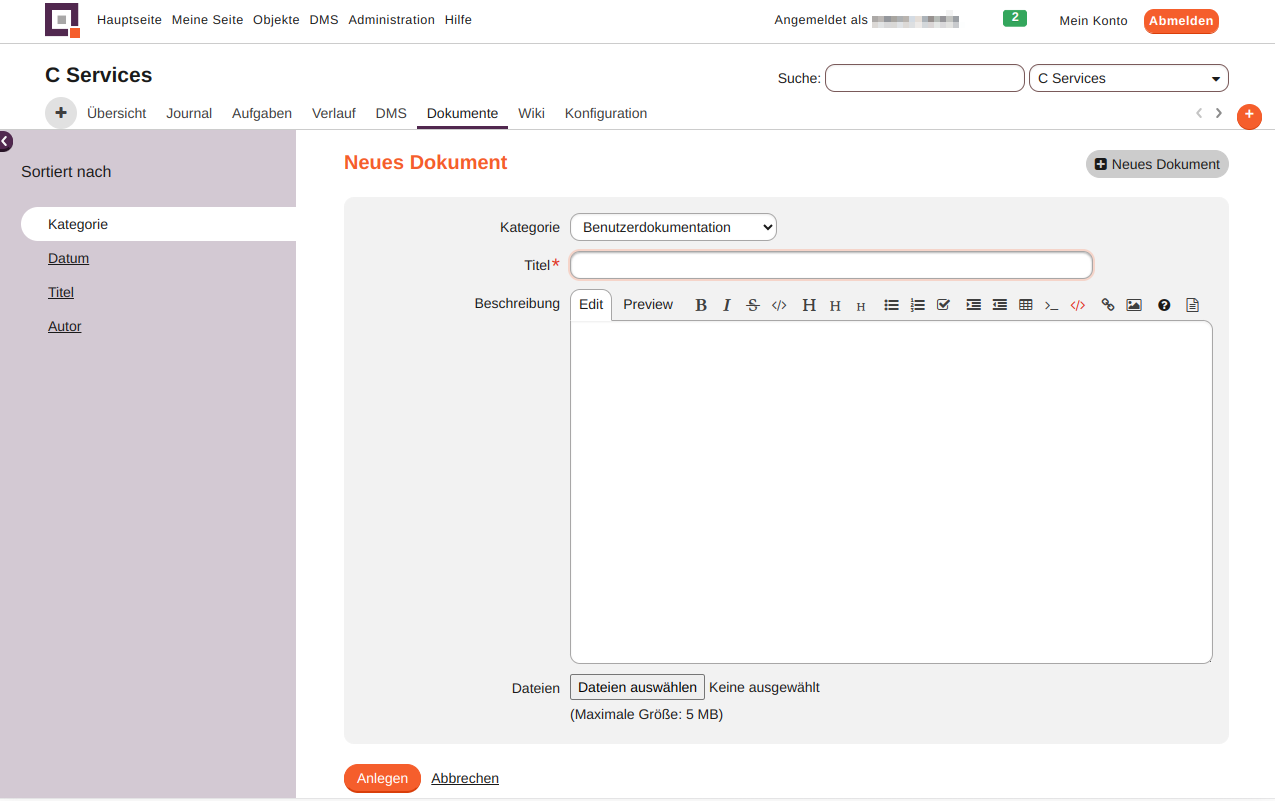Insert a hyperlink using the chain icon
1275x801 pixels.
click(1107, 305)
